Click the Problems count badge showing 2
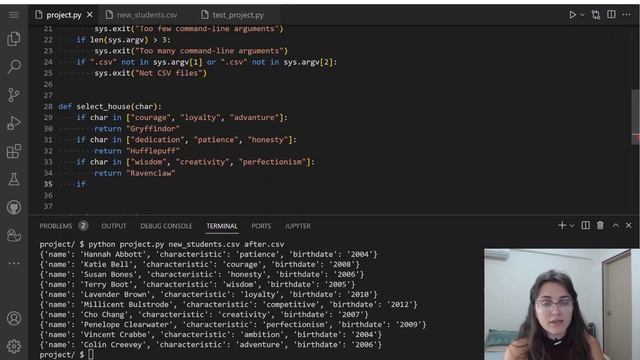640x360 pixels. (x=83, y=226)
